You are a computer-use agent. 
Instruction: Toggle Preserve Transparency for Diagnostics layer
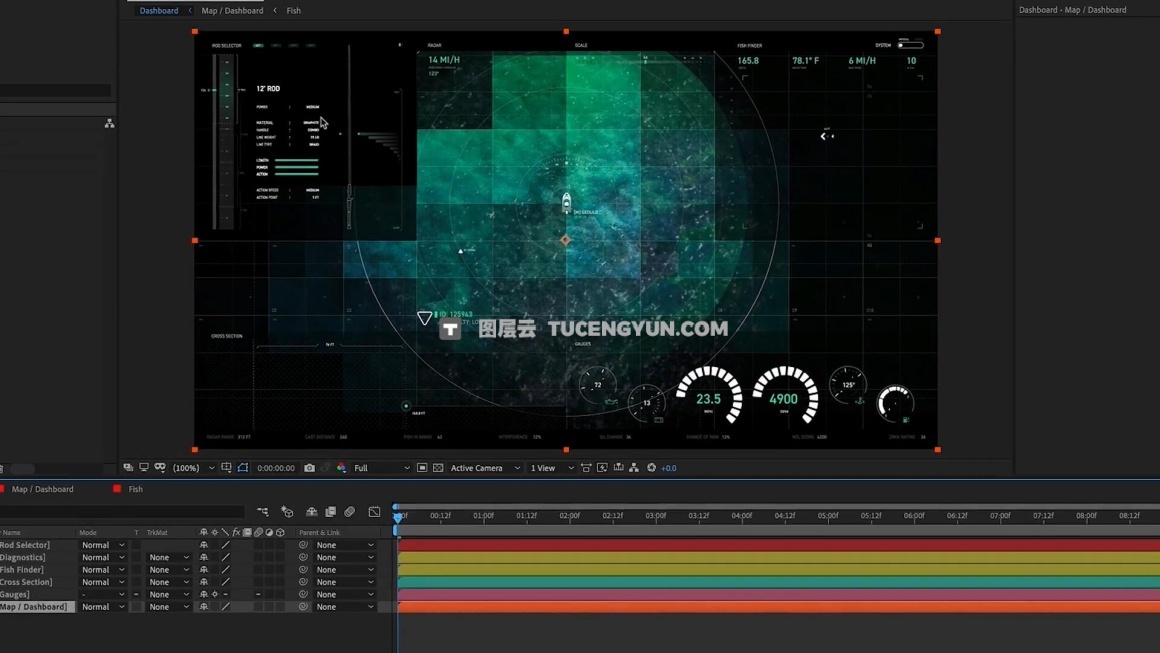136,558
